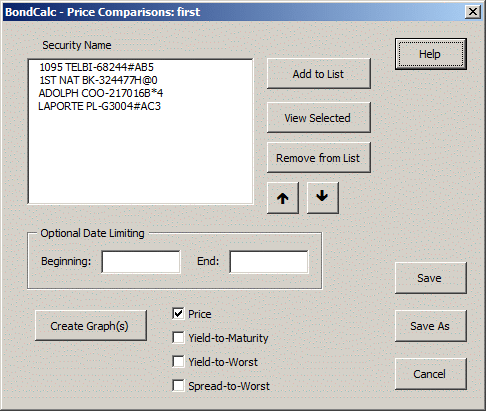Move selected security up with arrow
This screenshot has height=411, width=486.
click(x=283, y=198)
